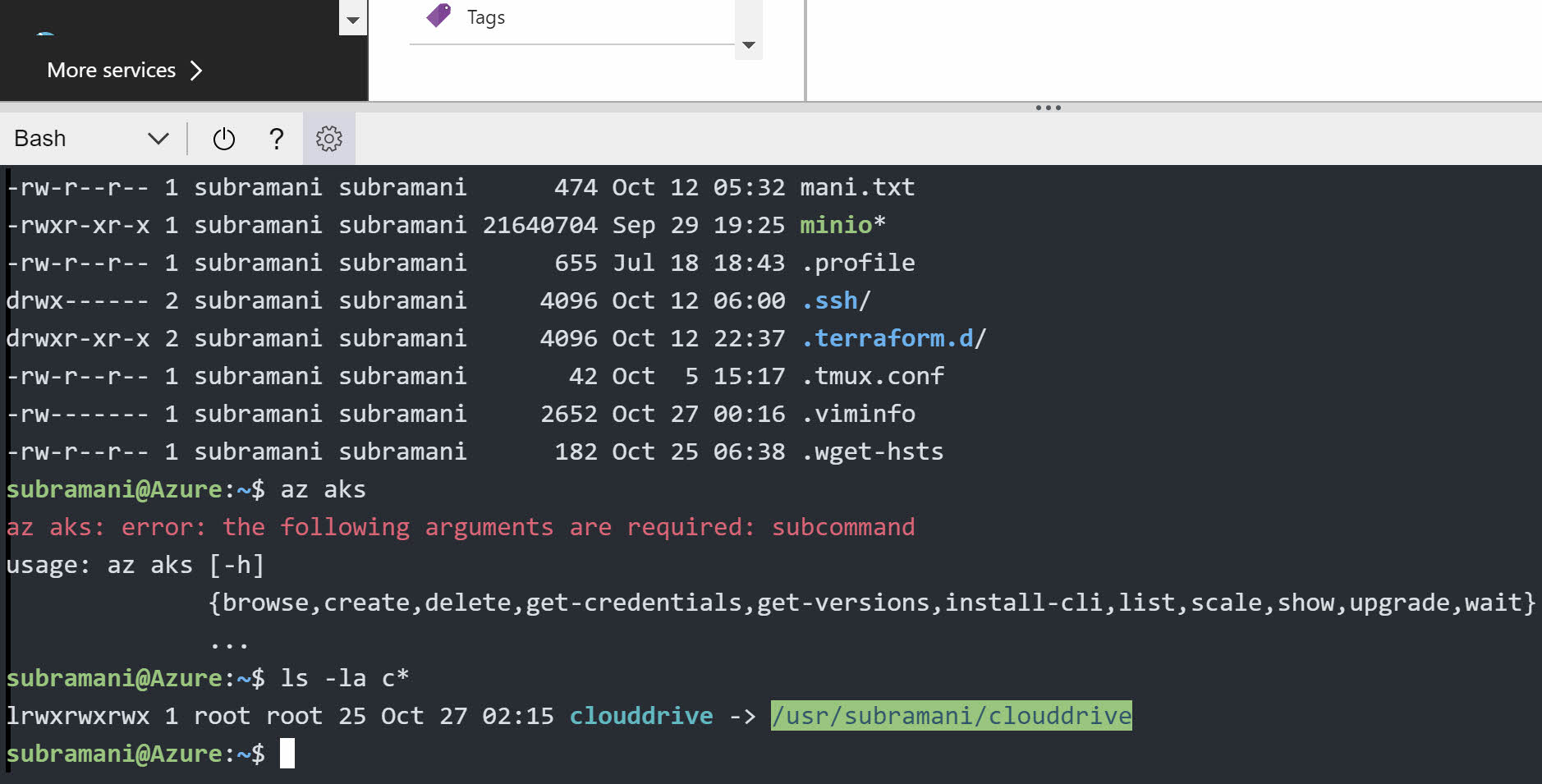Expand More services with its chevron
1542x784 pixels.
pos(196,71)
